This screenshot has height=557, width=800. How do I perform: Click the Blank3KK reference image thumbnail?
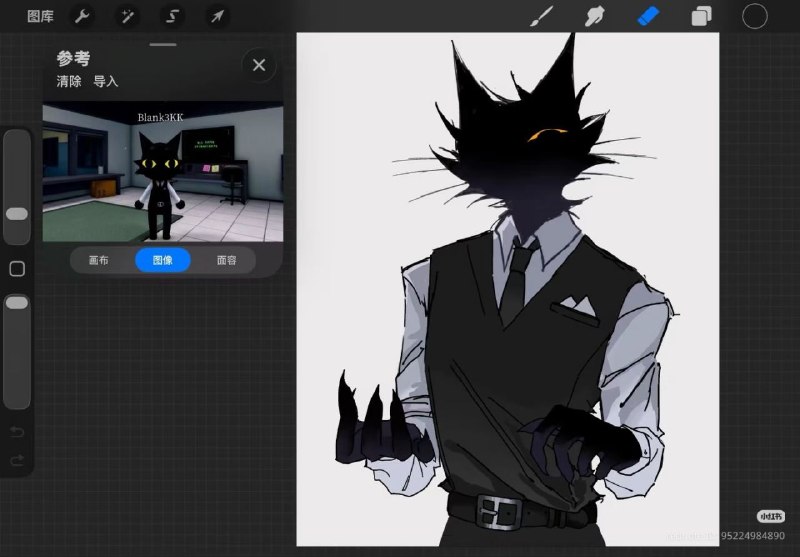163,173
